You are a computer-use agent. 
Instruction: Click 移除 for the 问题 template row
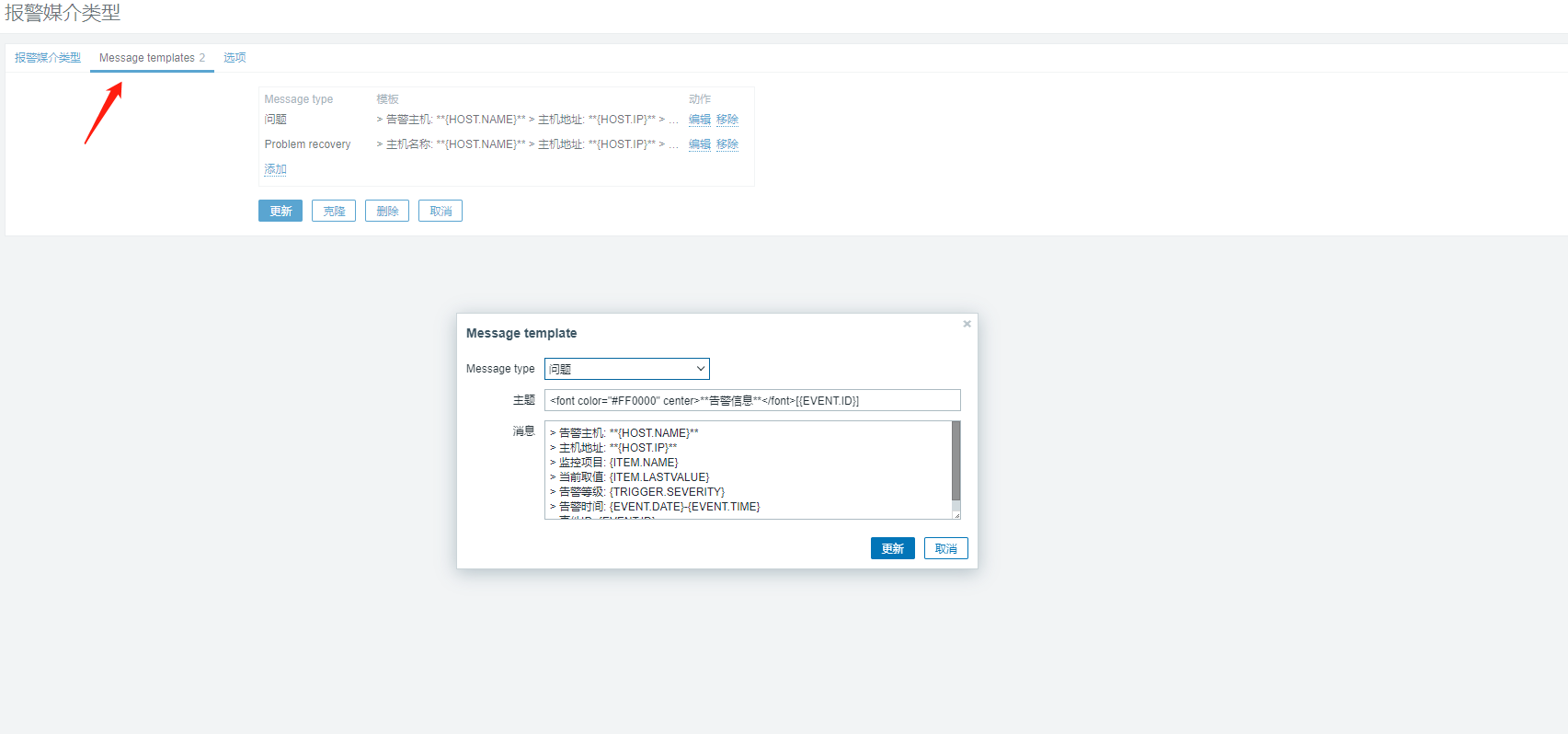point(727,120)
